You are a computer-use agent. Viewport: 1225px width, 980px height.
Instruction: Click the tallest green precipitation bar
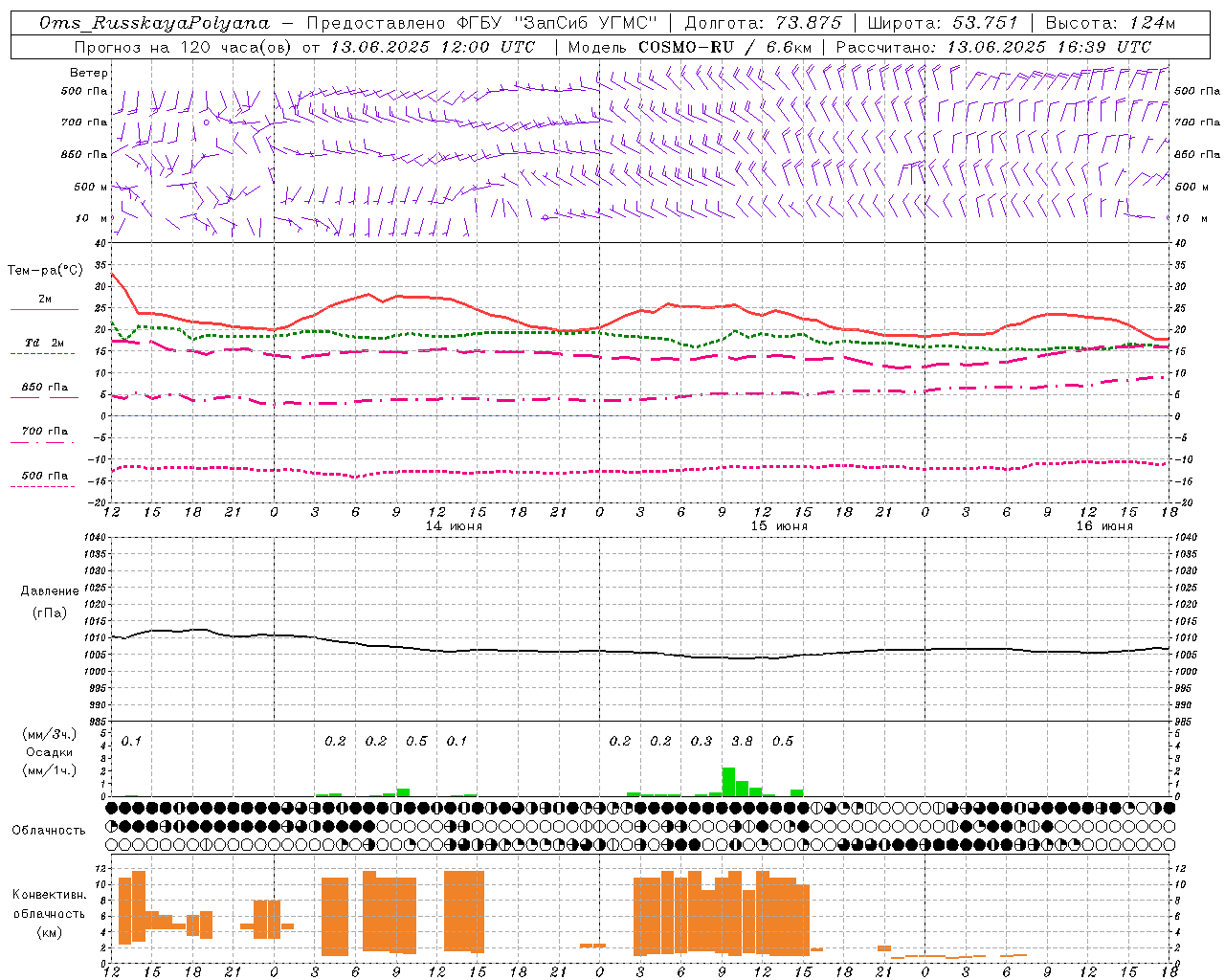(728, 782)
